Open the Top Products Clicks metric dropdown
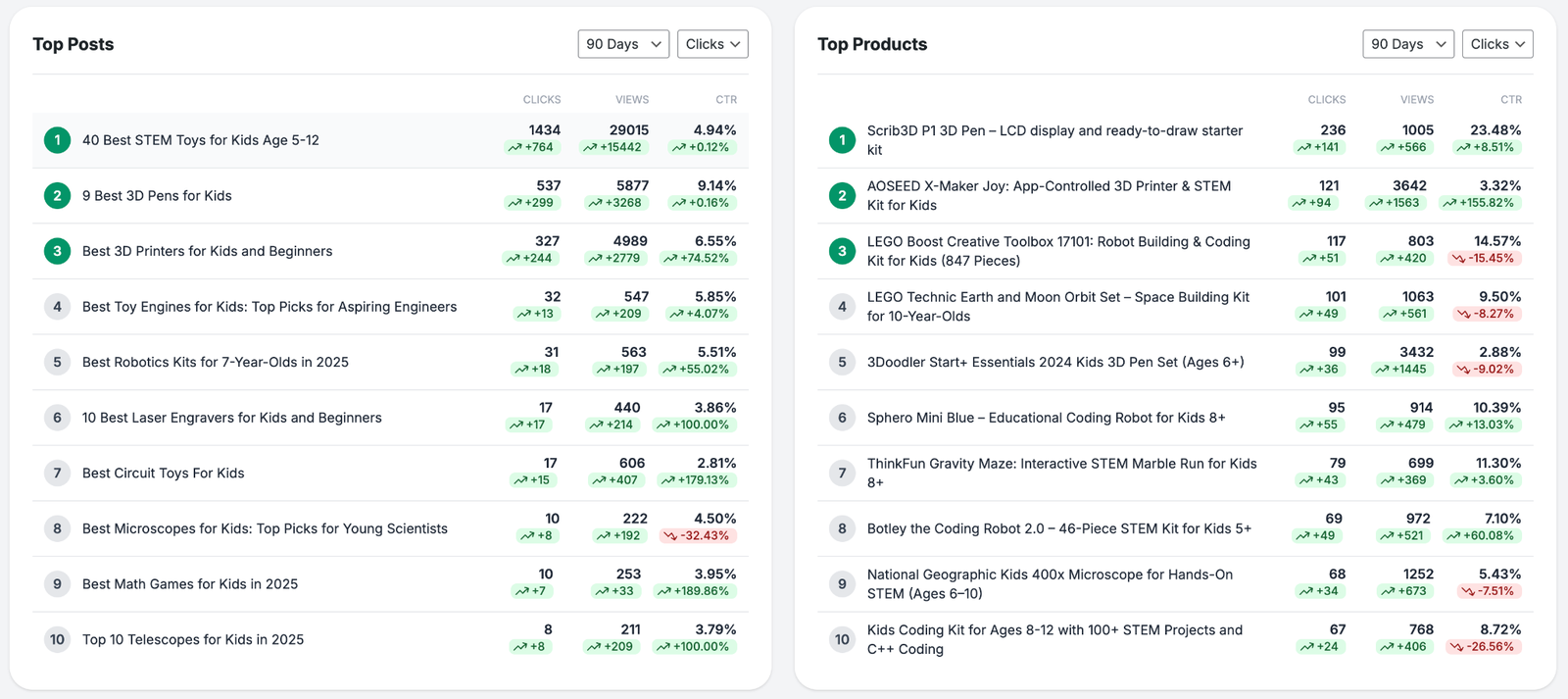The width and height of the screenshot is (1568, 699). [1496, 44]
